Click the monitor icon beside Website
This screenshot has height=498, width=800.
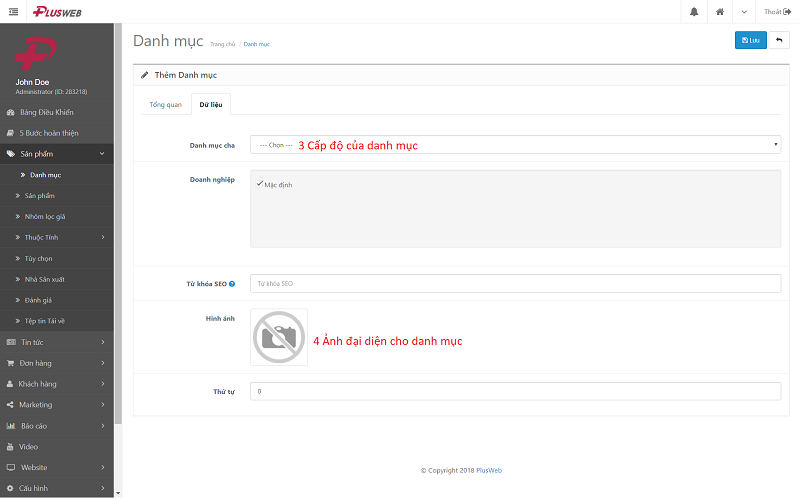(11, 467)
